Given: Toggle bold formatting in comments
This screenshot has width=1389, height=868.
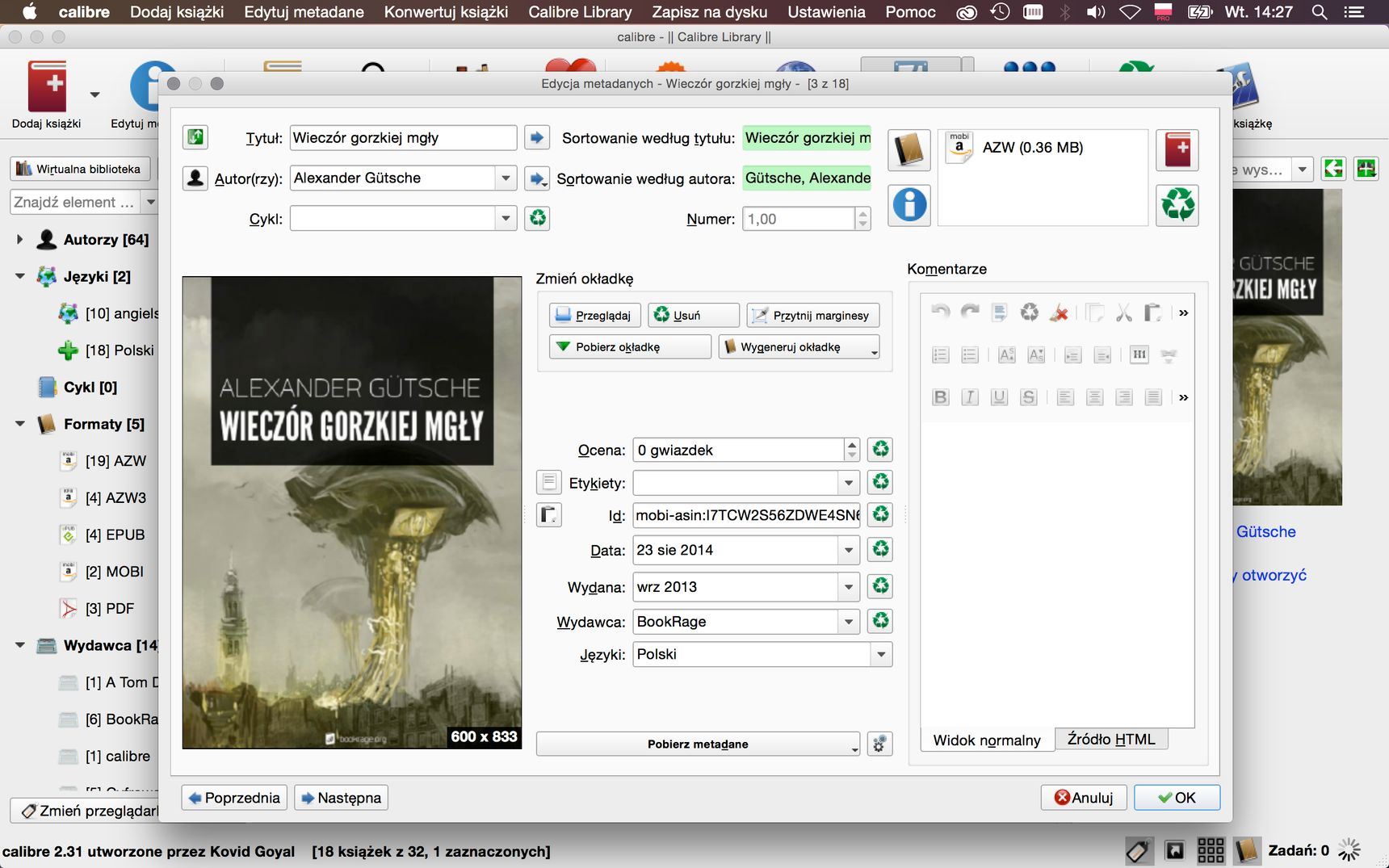Looking at the screenshot, I should click(x=941, y=396).
